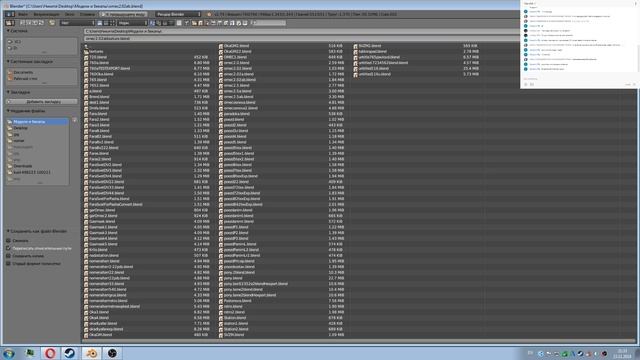This screenshot has height=360, width=640.
Task: Toggle folders filter icon
Action: (194, 23)
